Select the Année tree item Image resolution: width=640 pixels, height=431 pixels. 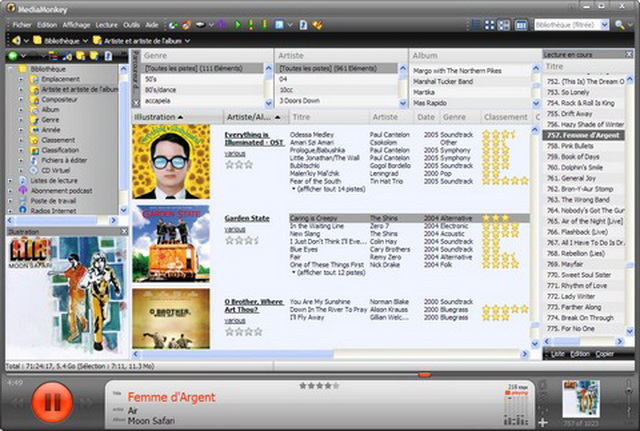[x=51, y=130]
